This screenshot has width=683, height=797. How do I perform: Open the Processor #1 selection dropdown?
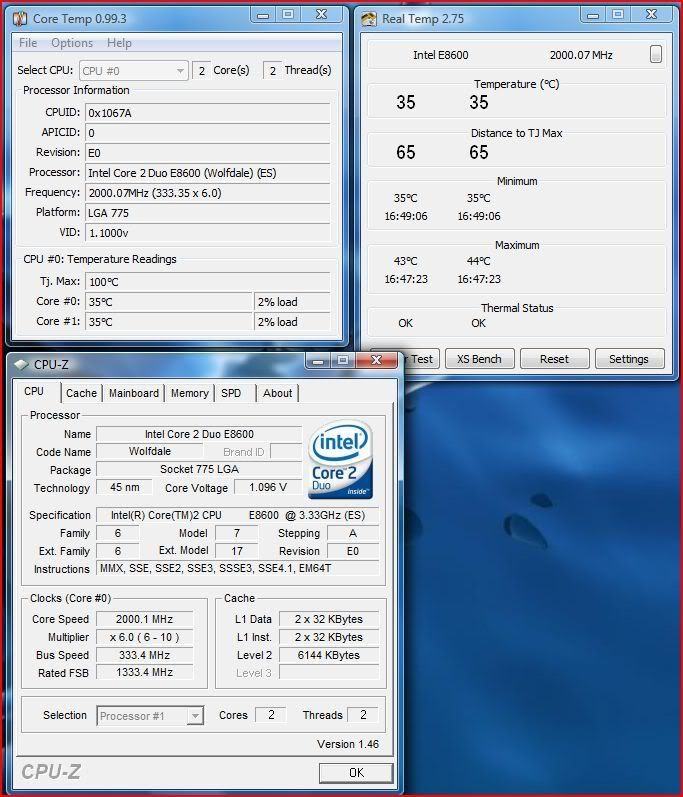pyautogui.click(x=150, y=716)
